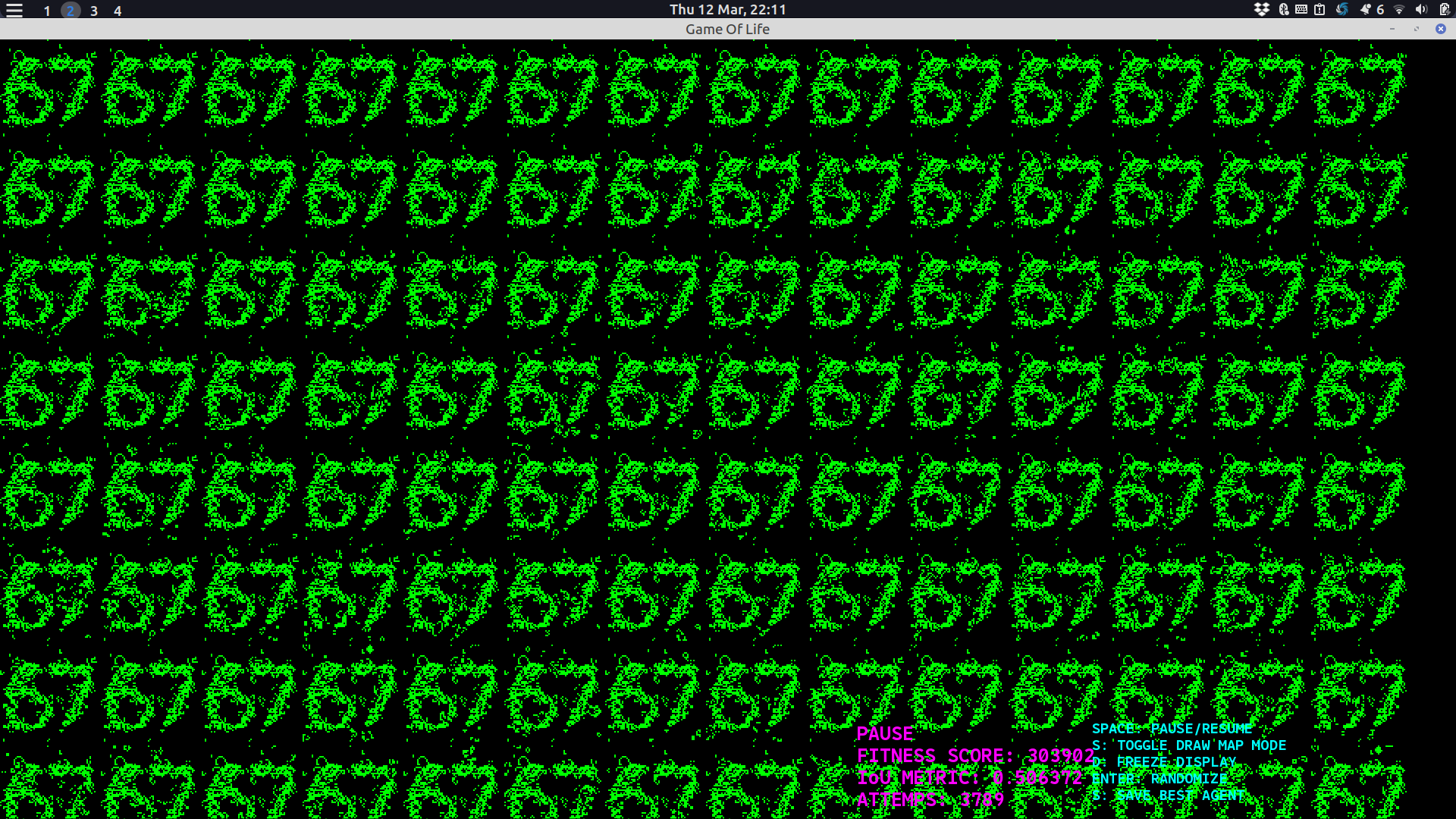Maximize the Game Of Life window
Viewport: 1456px width, 819px height.
[1417, 29]
